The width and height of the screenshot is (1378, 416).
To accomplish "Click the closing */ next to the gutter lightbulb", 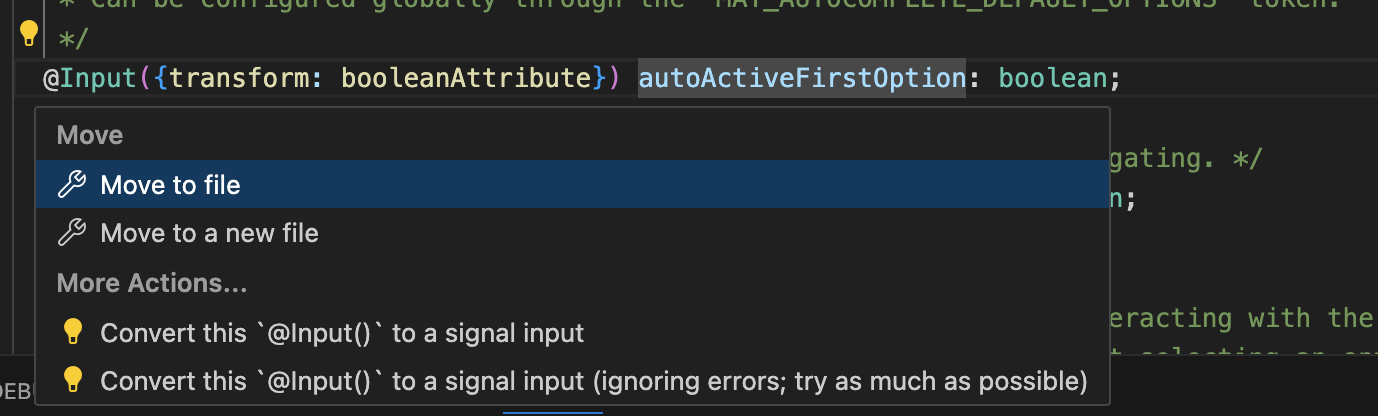I will click(x=72, y=40).
